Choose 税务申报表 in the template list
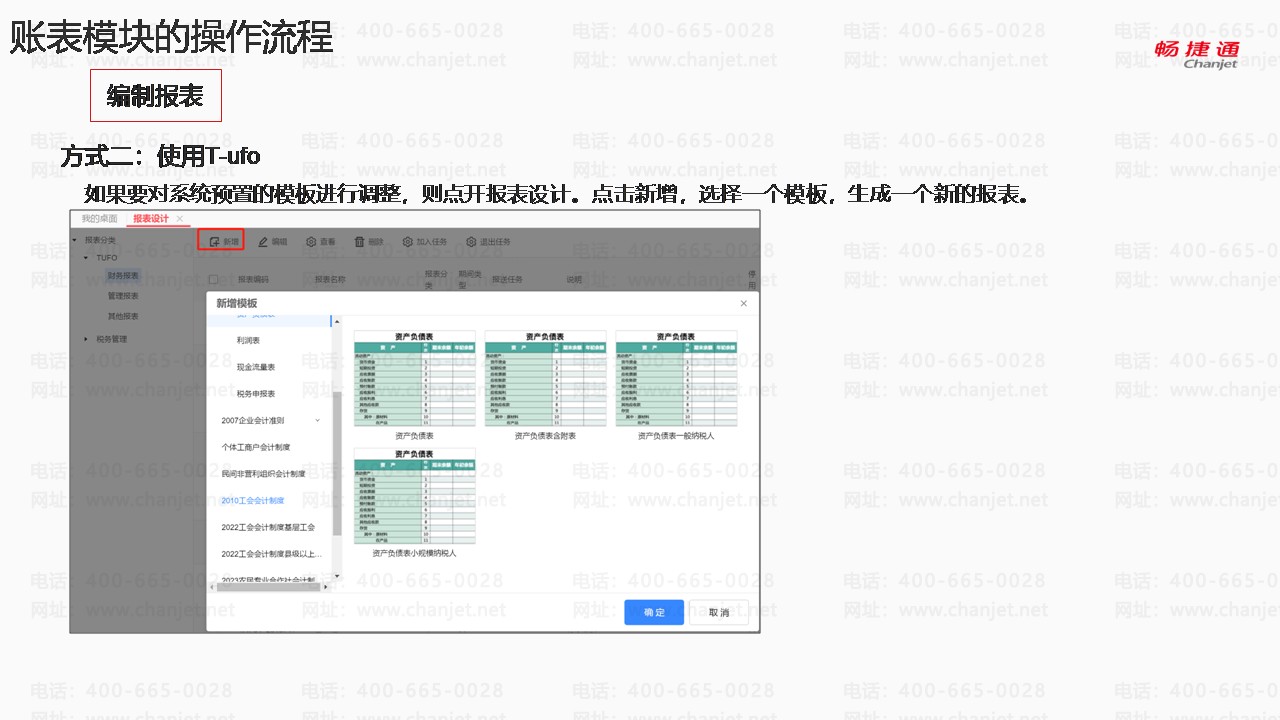 [x=256, y=394]
